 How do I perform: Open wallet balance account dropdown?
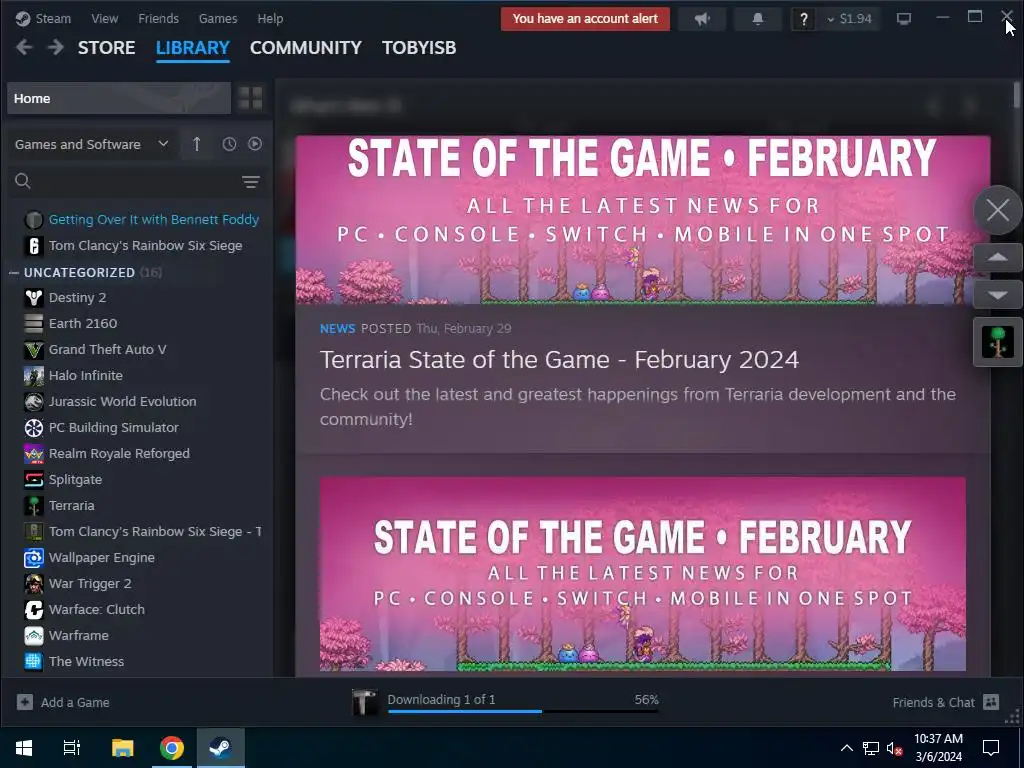click(850, 19)
